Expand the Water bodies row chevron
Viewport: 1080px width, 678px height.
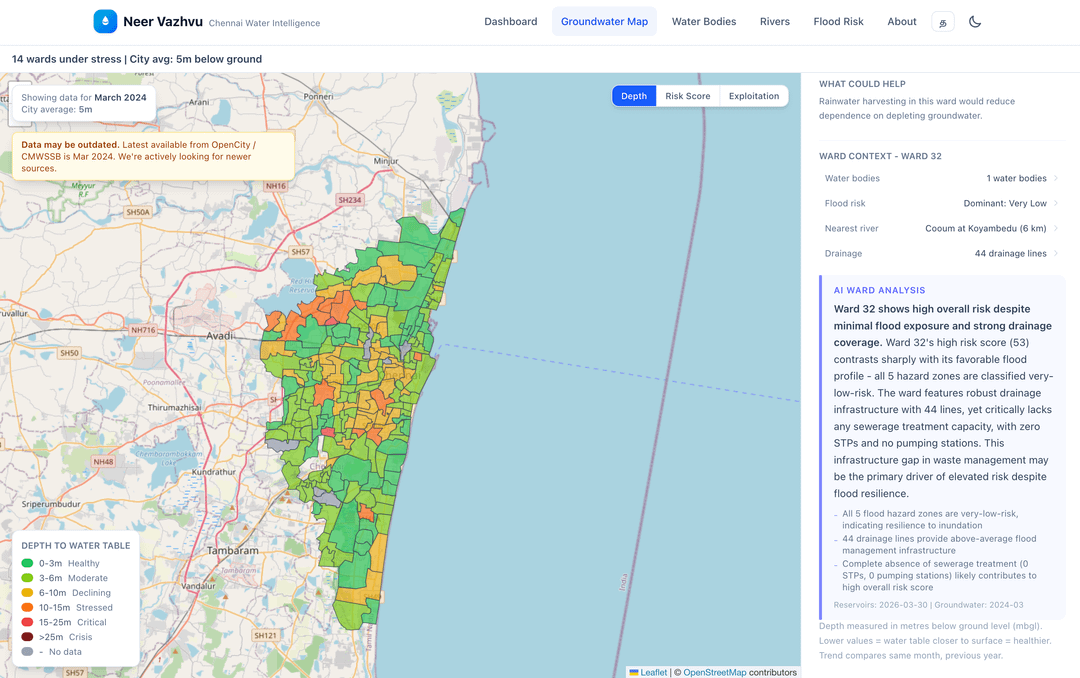tap(1056, 179)
